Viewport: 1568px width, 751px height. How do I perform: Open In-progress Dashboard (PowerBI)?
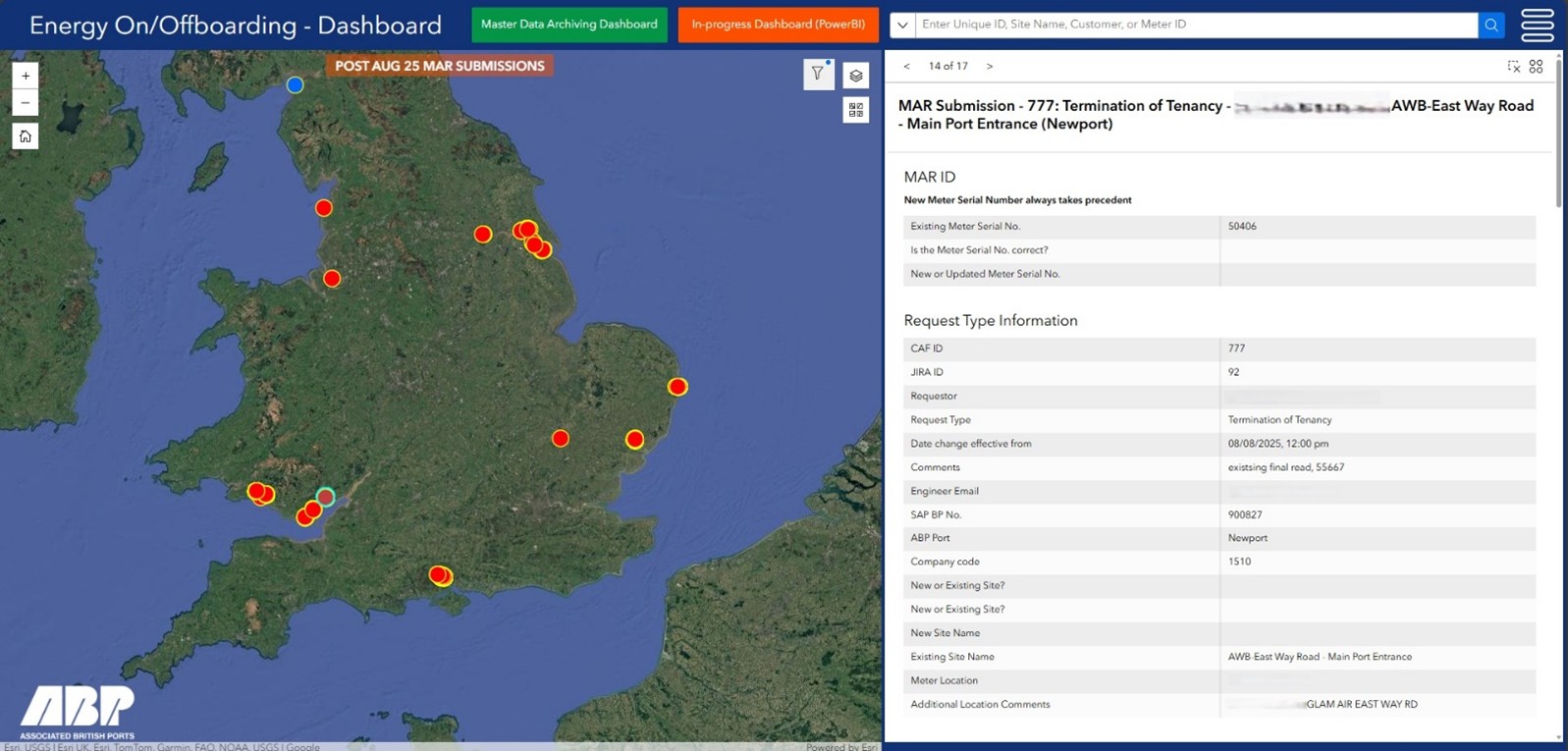779,25
